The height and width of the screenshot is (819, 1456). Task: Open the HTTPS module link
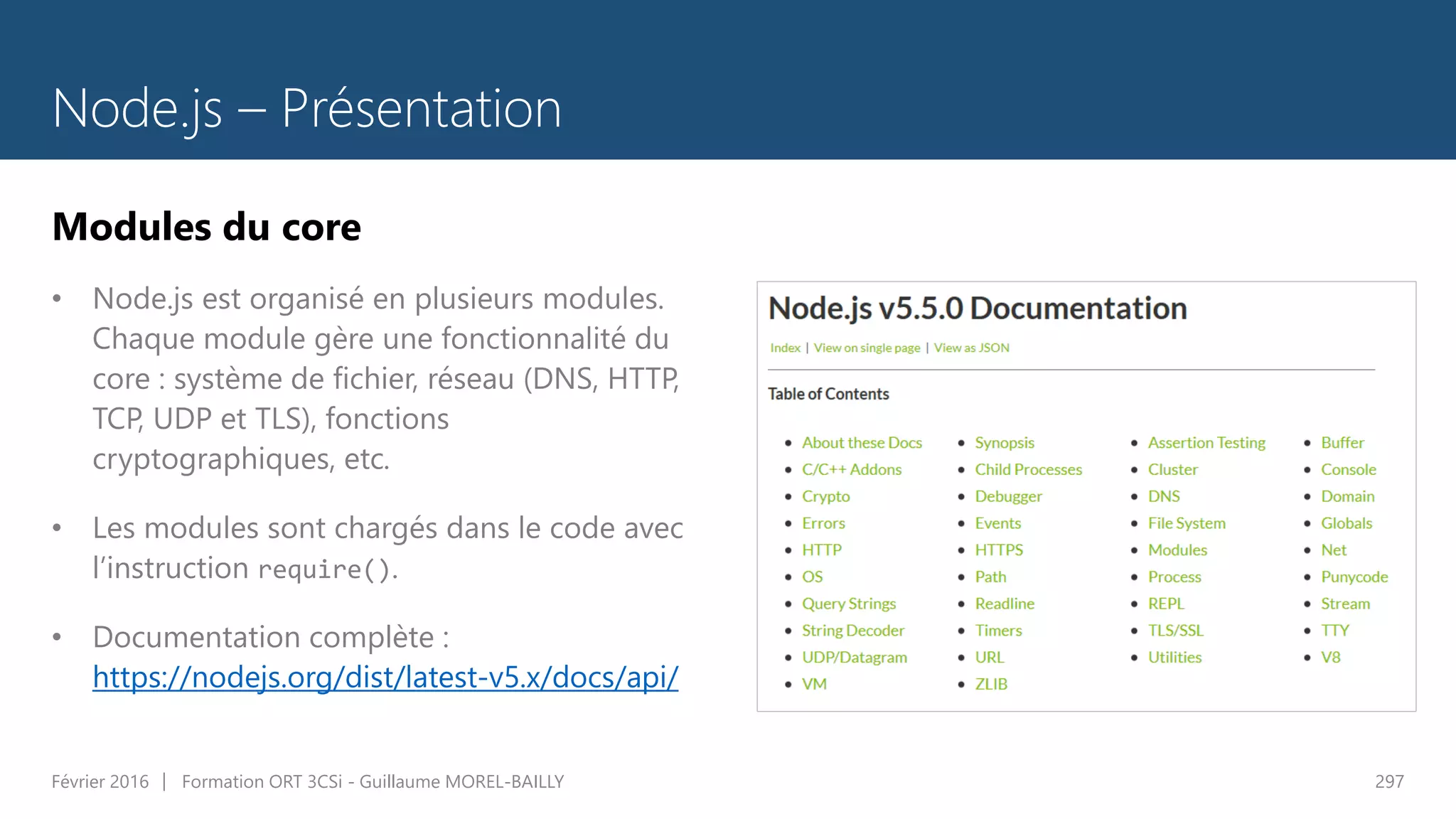click(x=999, y=550)
